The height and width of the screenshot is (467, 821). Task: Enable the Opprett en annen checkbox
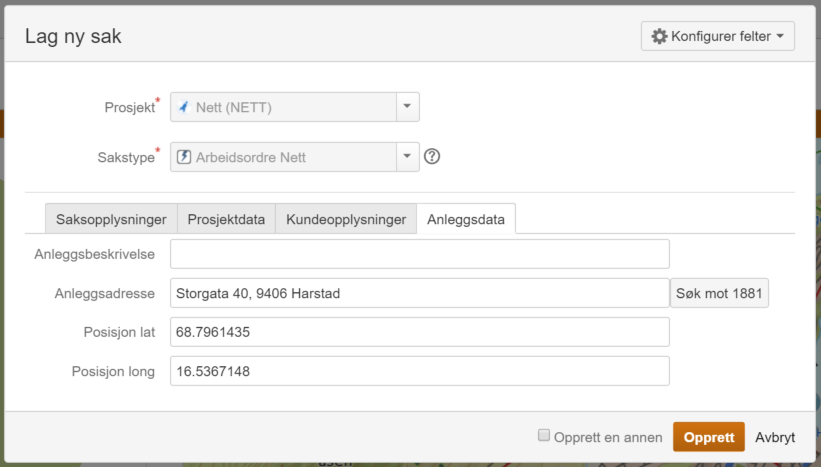pyautogui.click(x=544, y=436)
